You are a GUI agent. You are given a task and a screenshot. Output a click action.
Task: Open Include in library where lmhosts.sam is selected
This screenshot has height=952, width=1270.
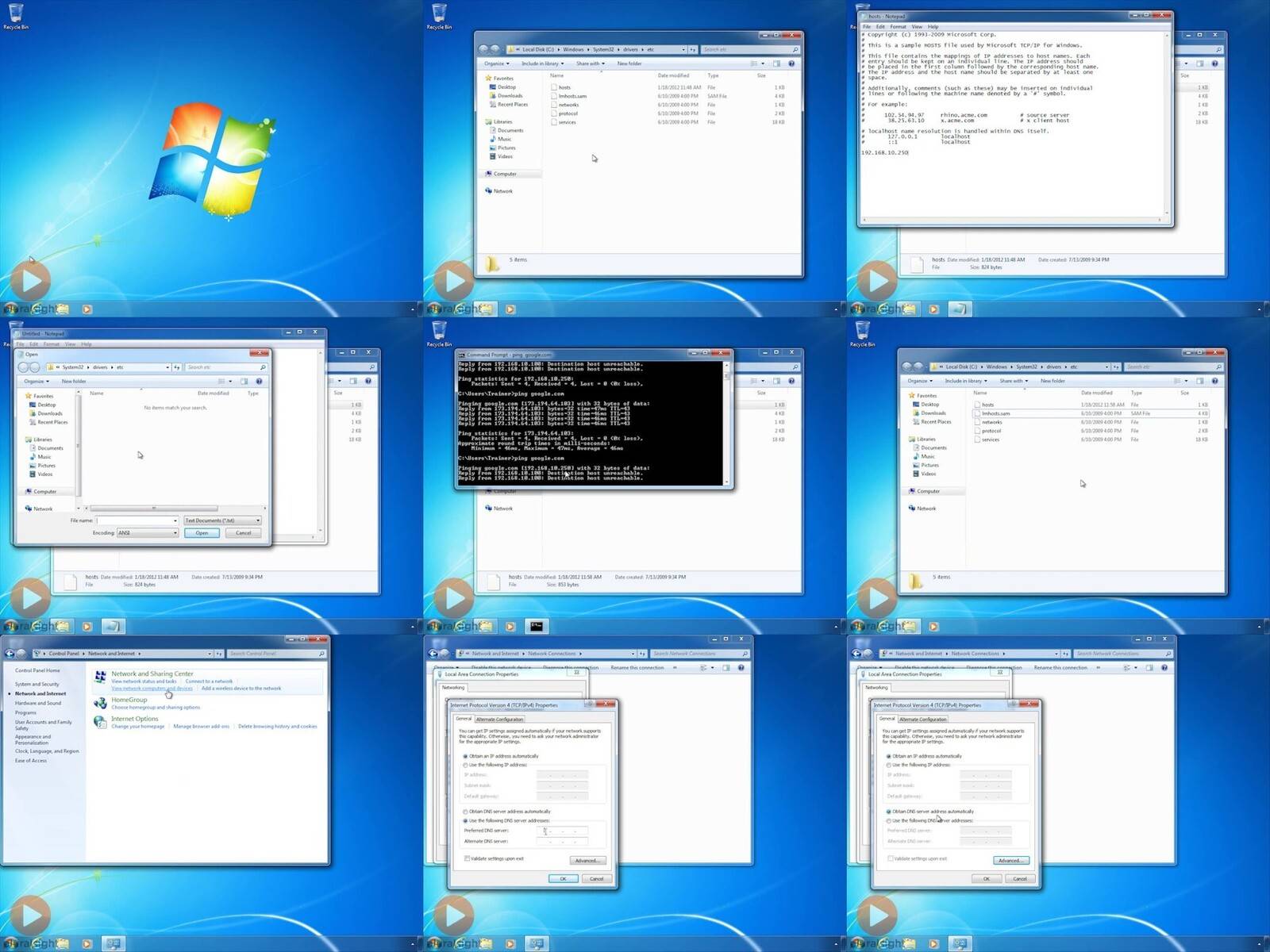[x=966, y=381]
